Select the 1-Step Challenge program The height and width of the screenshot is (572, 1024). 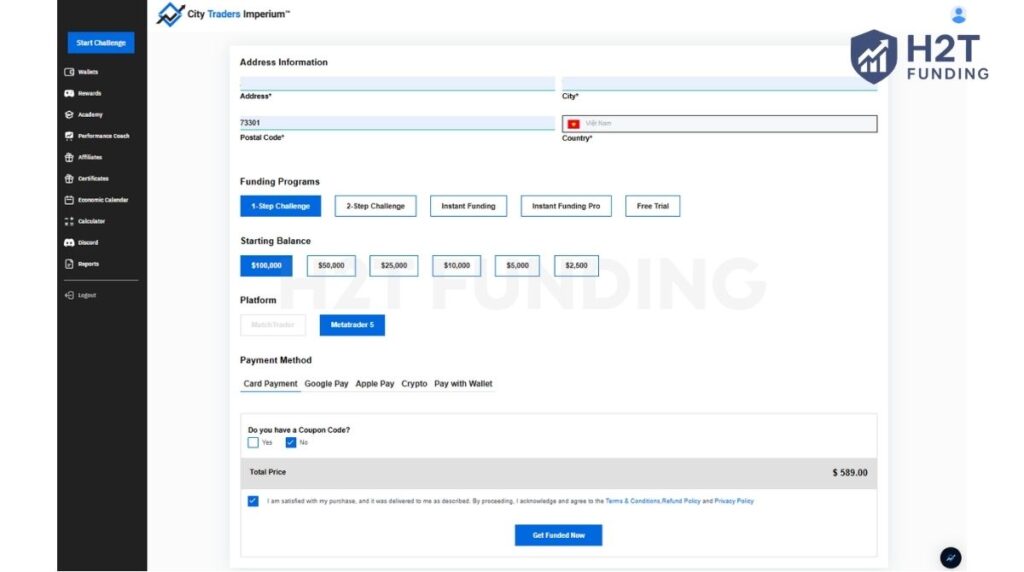click(x=281, y=206)
